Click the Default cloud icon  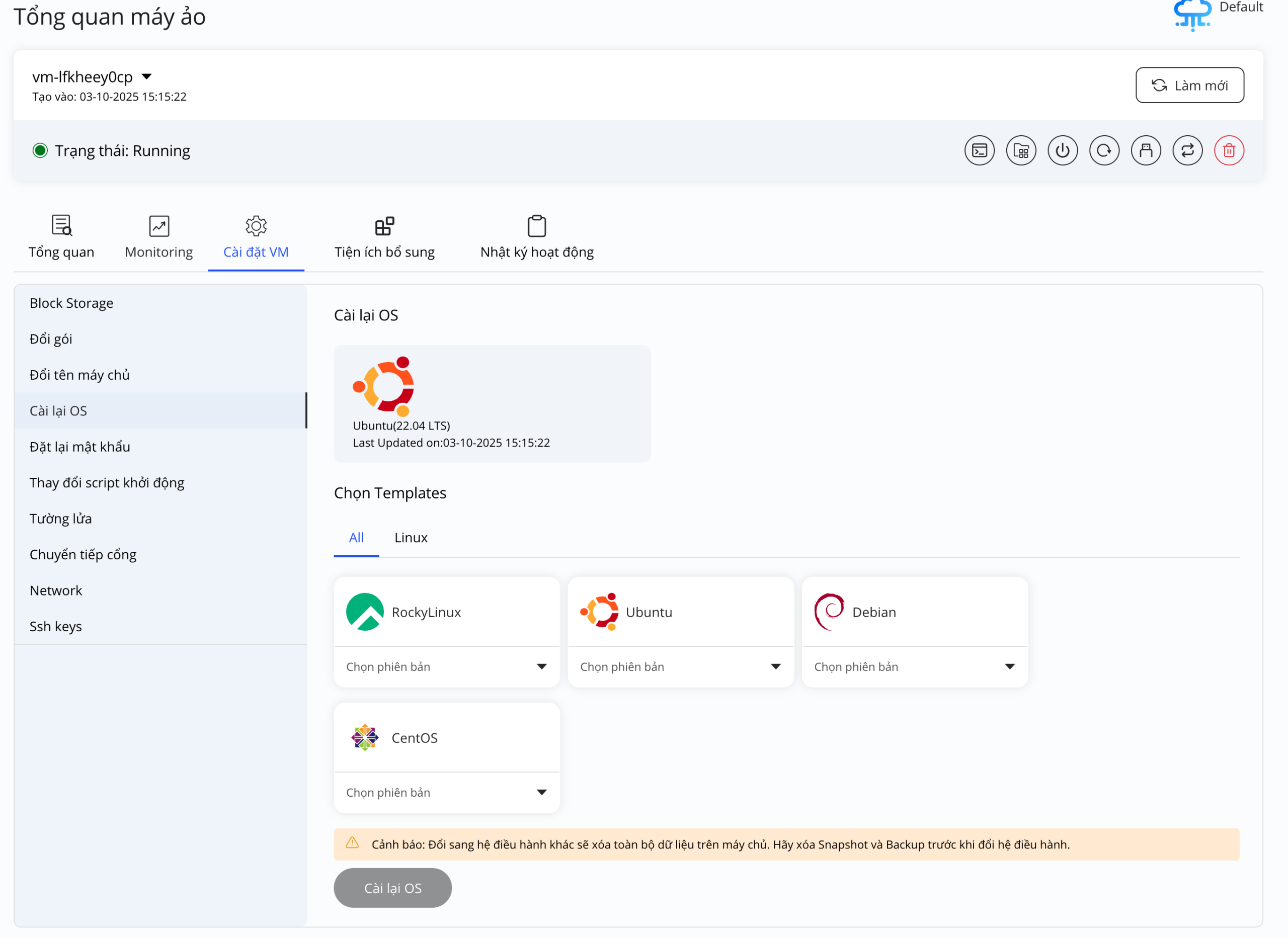pyautogui.click(x=1192, y=14)
